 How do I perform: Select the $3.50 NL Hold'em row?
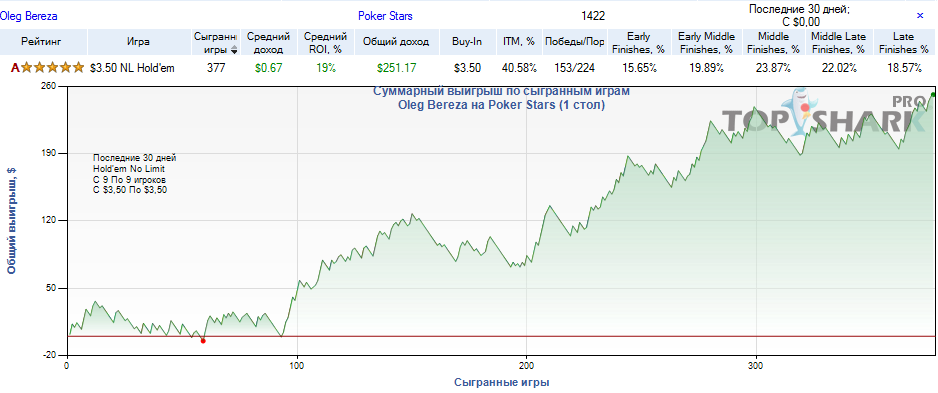(469, 68)
